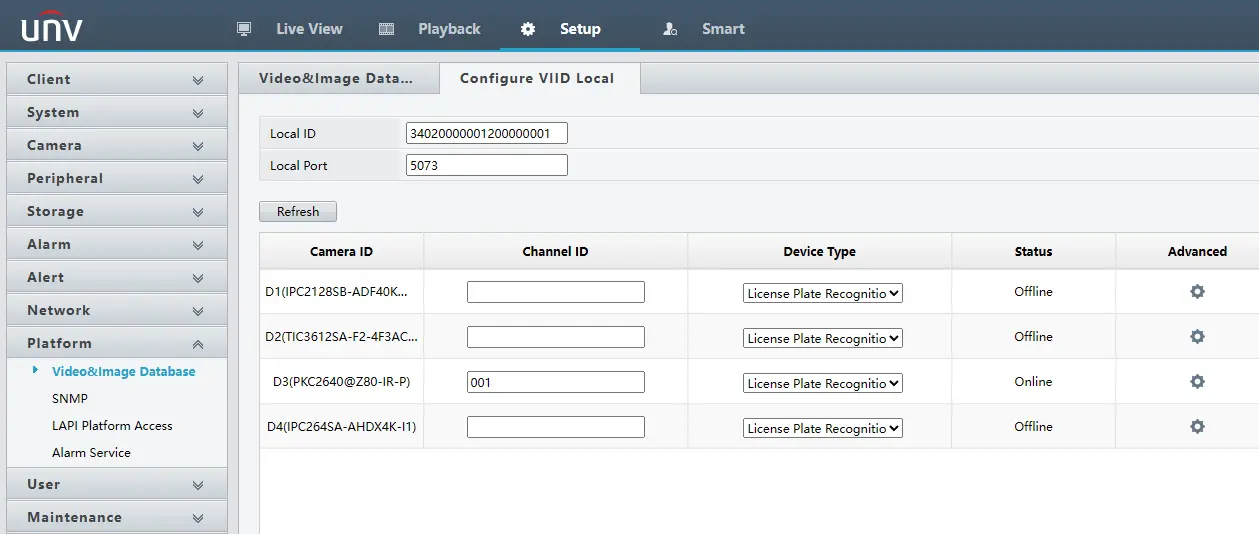Click the UNV logo
The height and width of the screenshot is (534, 1259).
pyautogui.click(x=52, y=27)
